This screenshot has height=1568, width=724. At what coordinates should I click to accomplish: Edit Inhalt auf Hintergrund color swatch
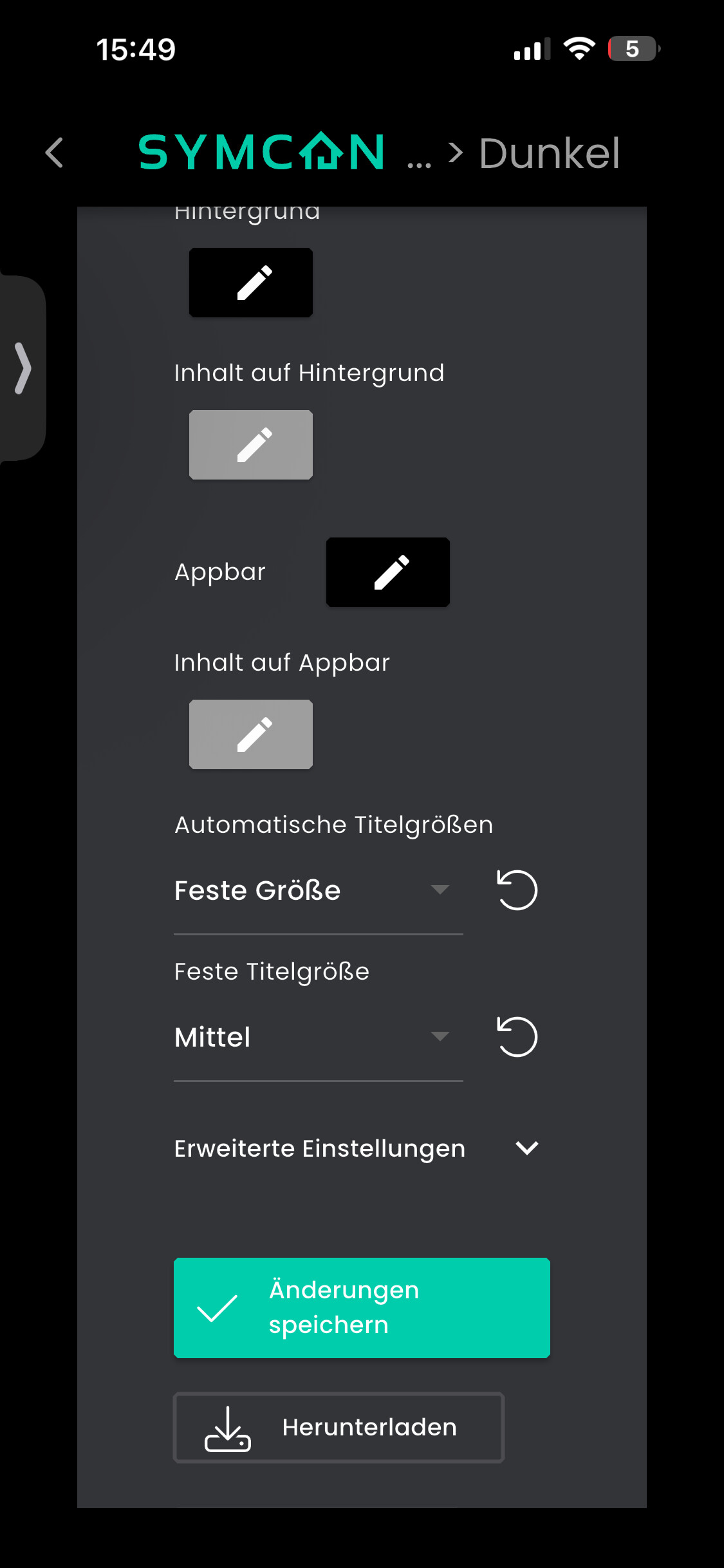(x=251, y=445)
